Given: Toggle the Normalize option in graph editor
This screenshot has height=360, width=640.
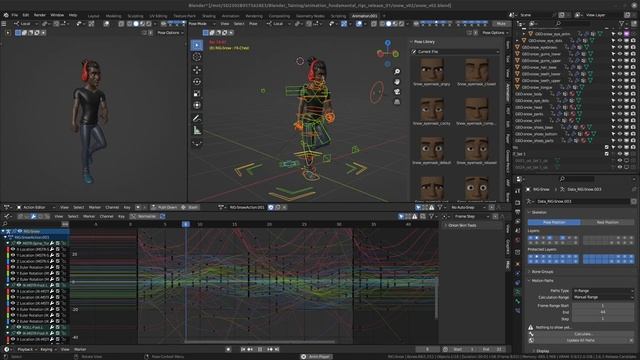Looking at the screenshot, I should (143, 216).
